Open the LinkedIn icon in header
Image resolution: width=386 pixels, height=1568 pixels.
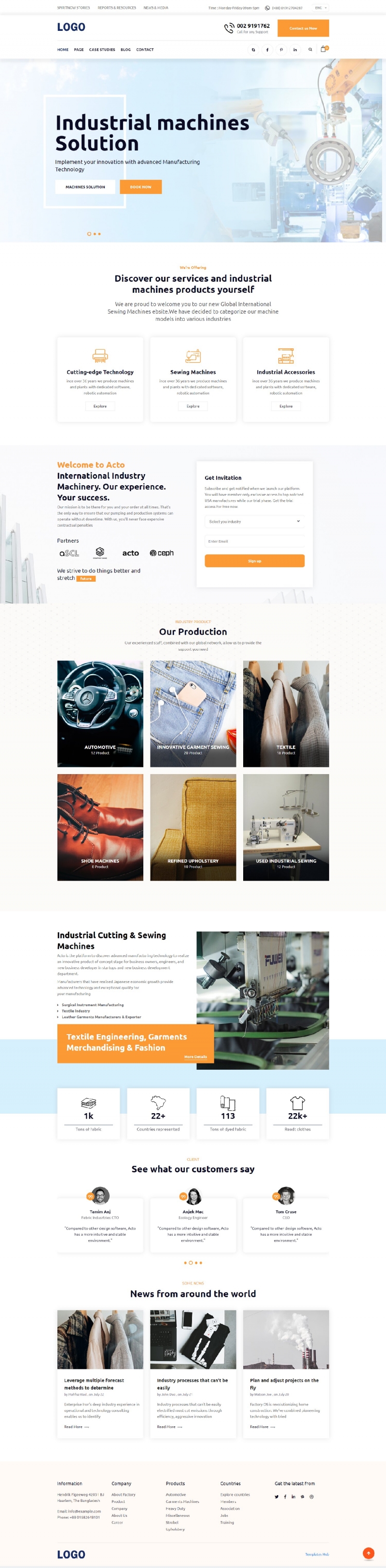click(295, 49)
